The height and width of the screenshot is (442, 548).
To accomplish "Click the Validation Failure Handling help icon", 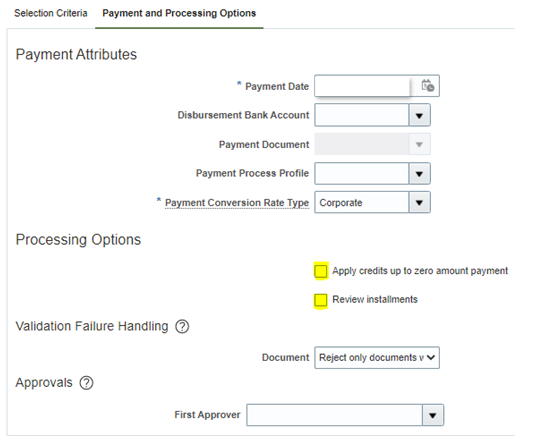I will pos(182,327).
